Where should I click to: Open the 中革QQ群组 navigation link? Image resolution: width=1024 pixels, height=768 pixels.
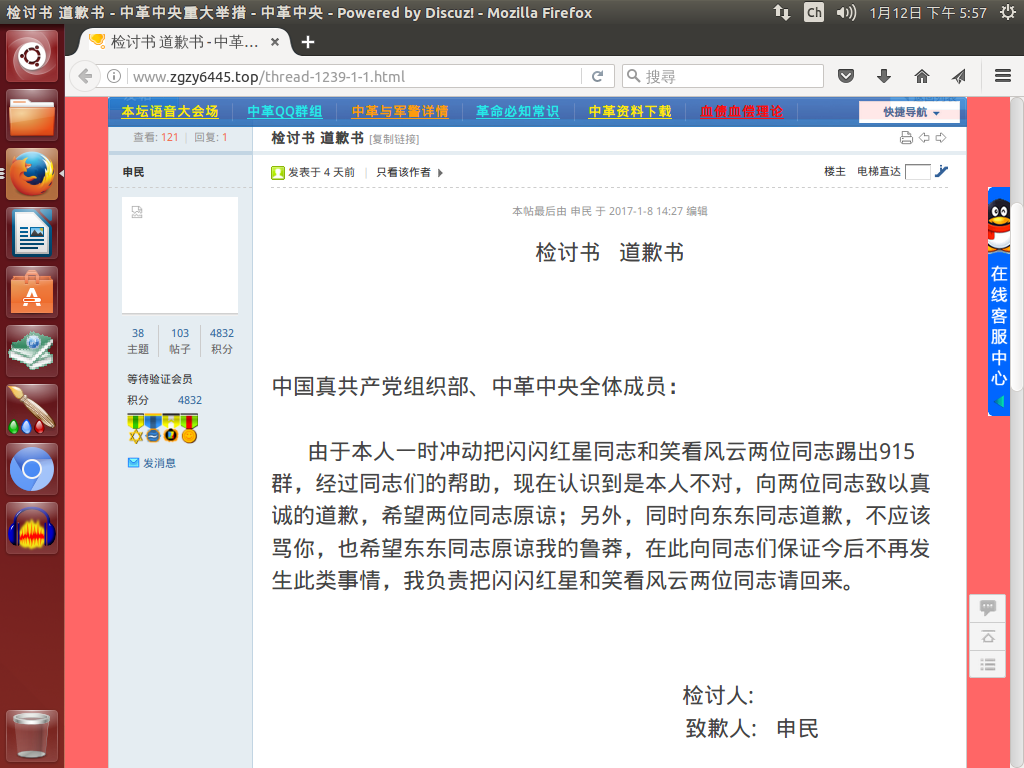pyautogui.click(x=284, y=112)
